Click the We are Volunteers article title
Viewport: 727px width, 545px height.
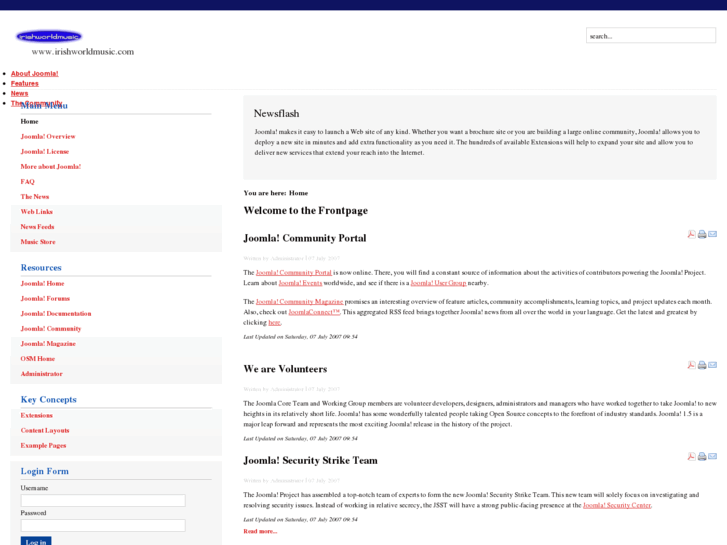pyautogui.click(x=285, y=369)
